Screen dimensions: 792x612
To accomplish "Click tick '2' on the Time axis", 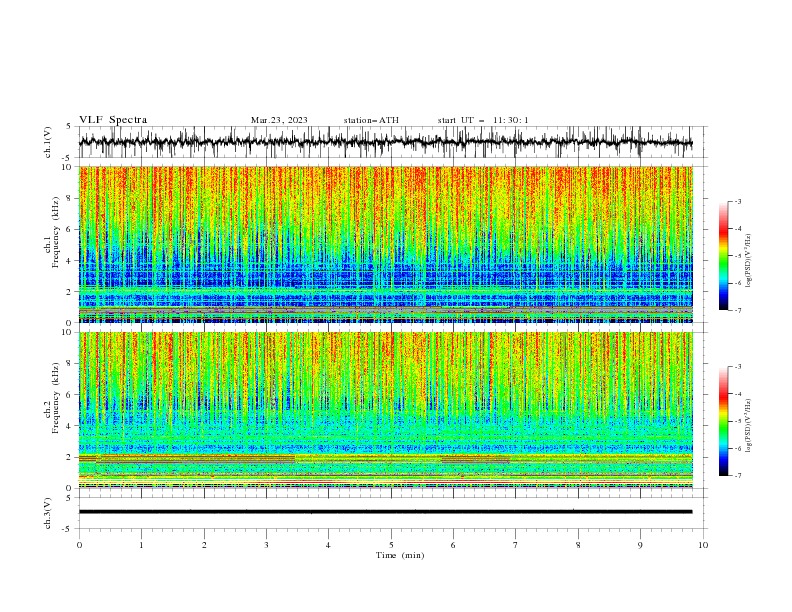I will point(204,545).
